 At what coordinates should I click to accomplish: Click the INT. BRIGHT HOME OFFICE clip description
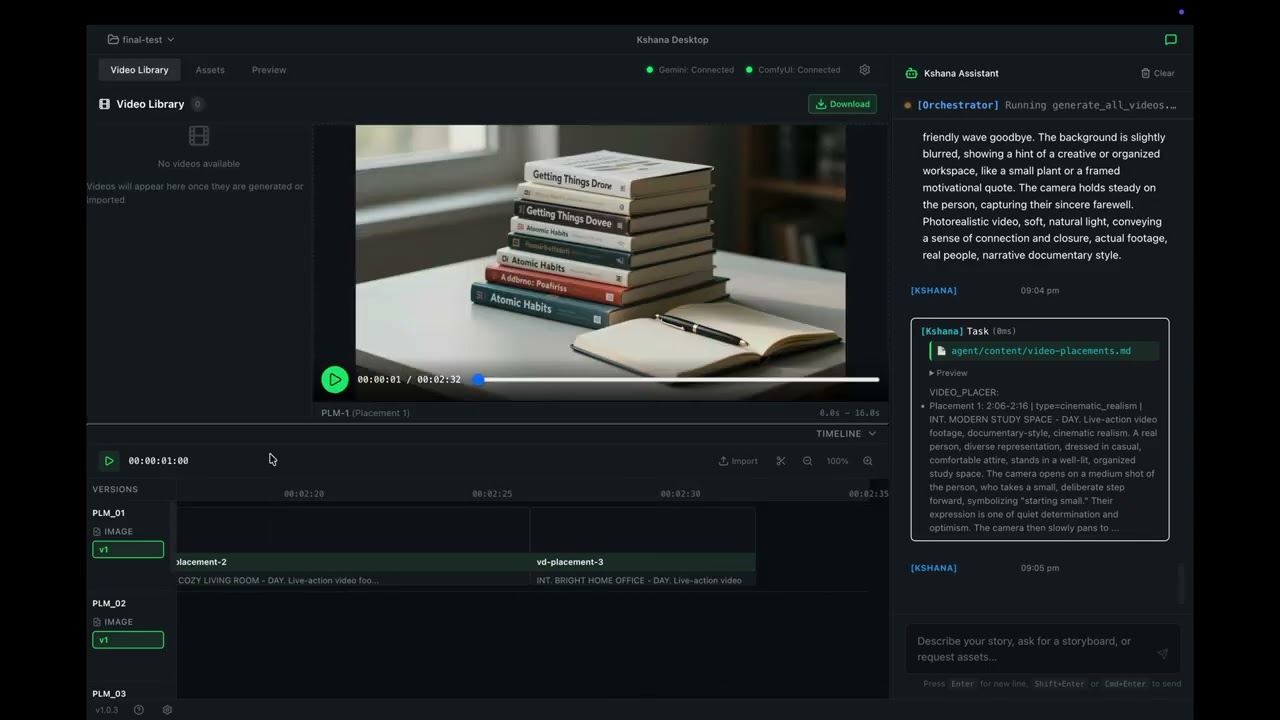639,581
